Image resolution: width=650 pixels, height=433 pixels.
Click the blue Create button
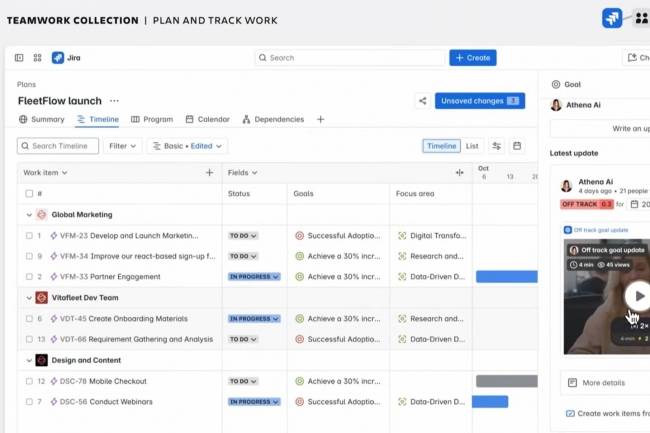[x=472, y=58]
